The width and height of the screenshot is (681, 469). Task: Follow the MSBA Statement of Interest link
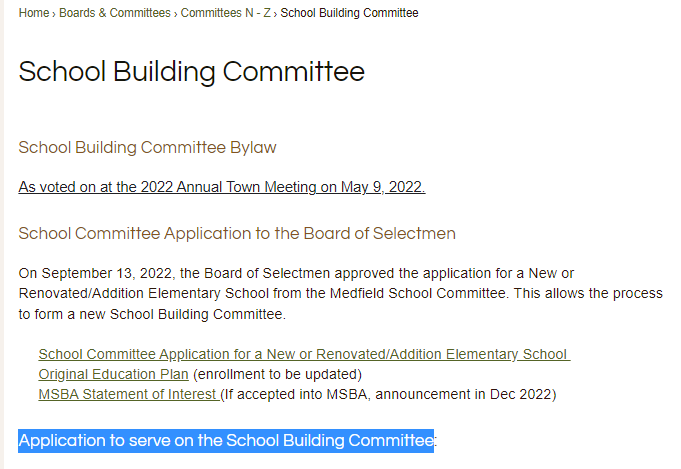tap(129, 394)
